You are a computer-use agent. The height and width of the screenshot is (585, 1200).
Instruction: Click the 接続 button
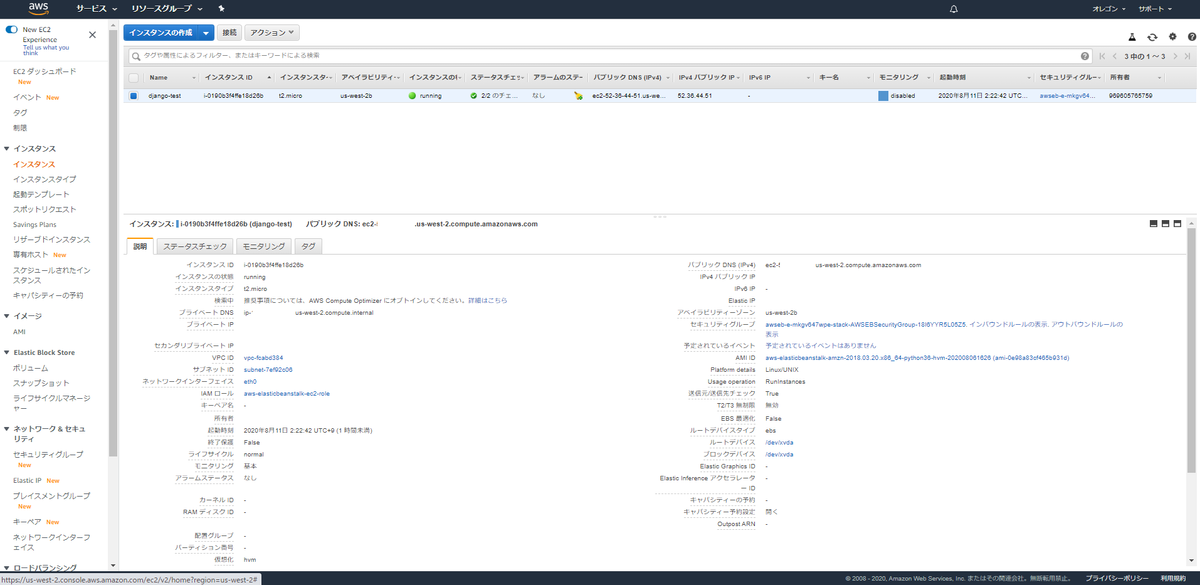[229, 33]
